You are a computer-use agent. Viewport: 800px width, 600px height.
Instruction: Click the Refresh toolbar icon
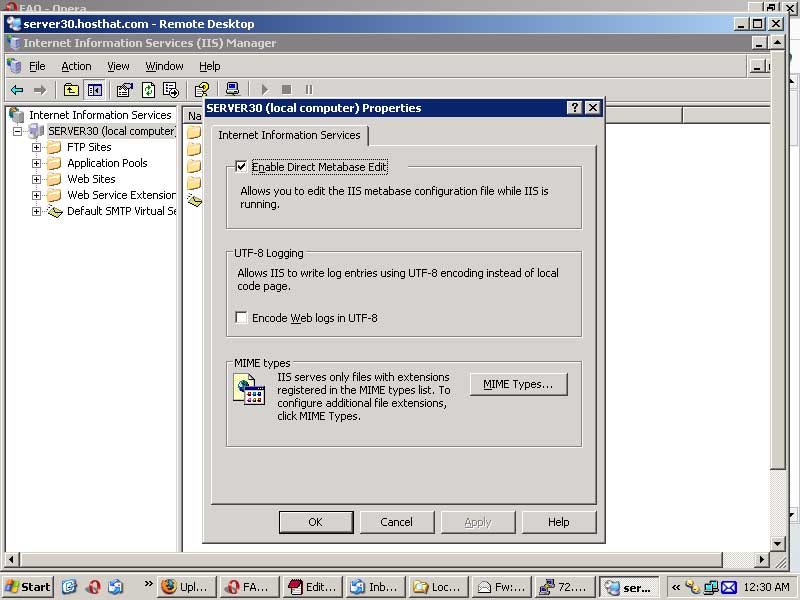click(148, 90)
